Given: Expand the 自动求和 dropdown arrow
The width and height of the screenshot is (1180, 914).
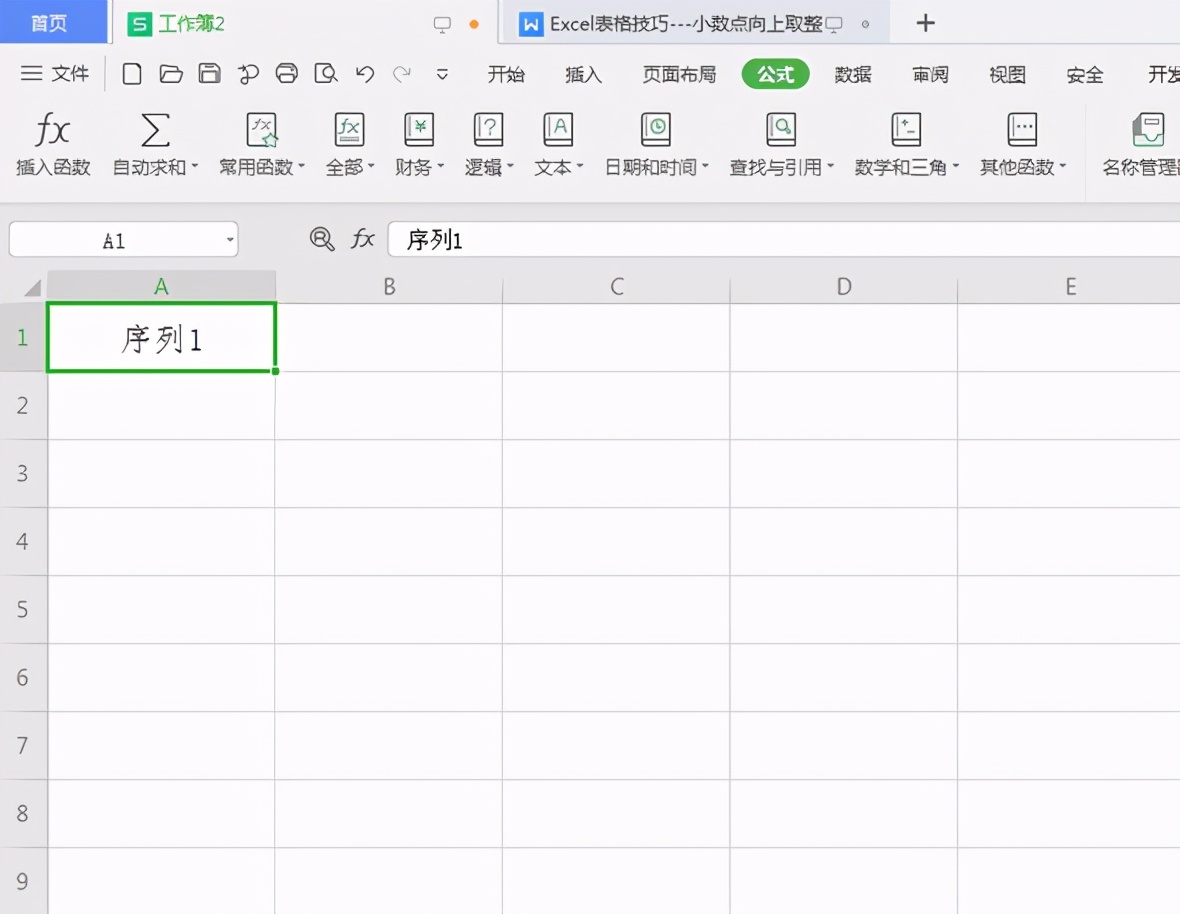Looking at the screenshot, I should pos(194,166).
